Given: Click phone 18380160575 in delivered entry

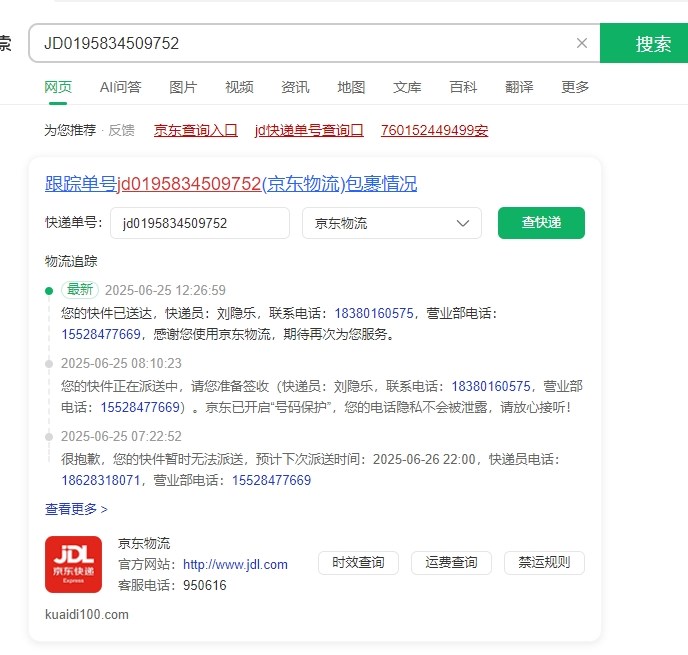Looking at the screenshot, I should (x=374, y=313).
